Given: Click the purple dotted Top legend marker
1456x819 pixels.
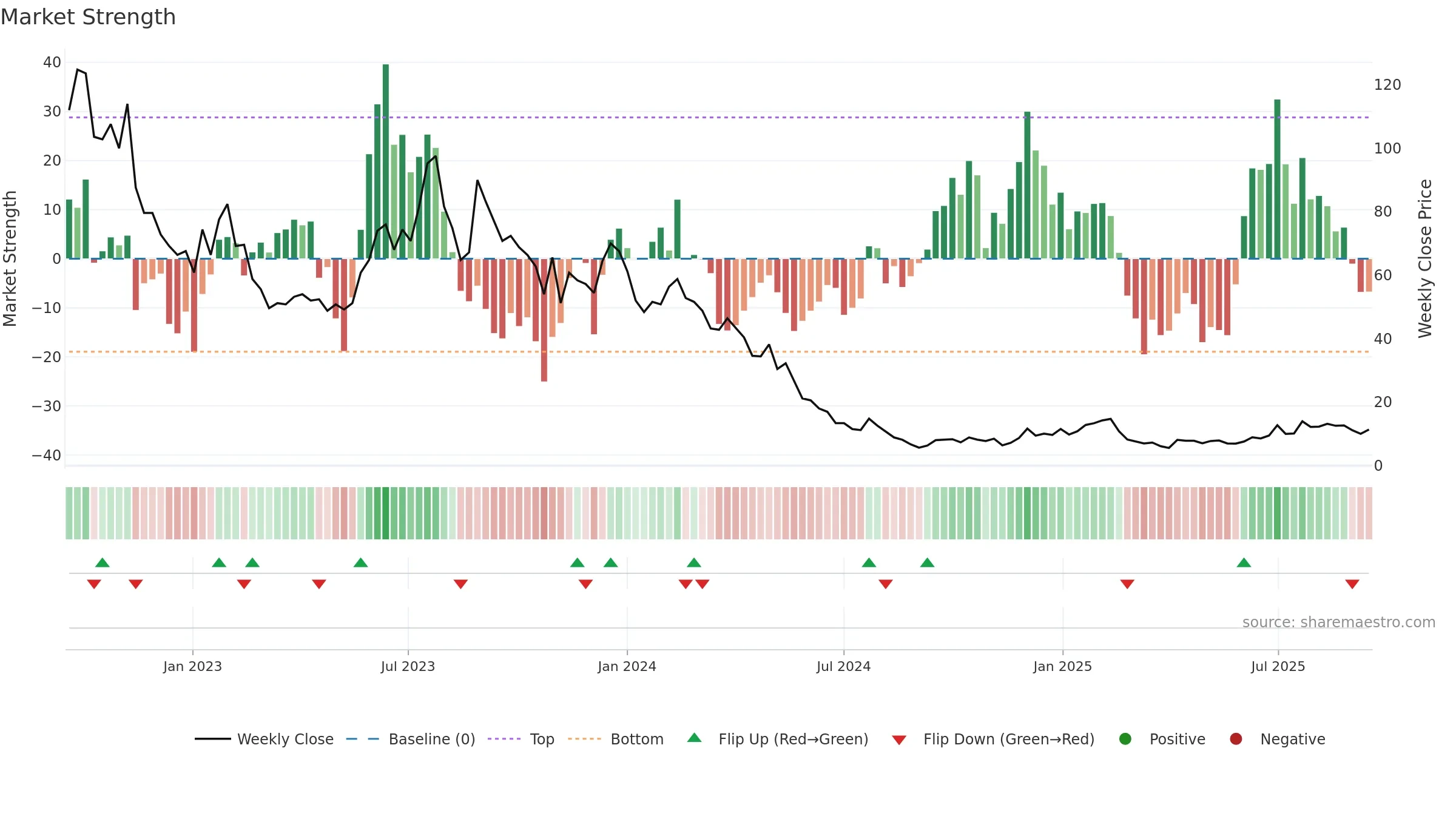Looking at the screenshot, I should (x=504, y=739).
